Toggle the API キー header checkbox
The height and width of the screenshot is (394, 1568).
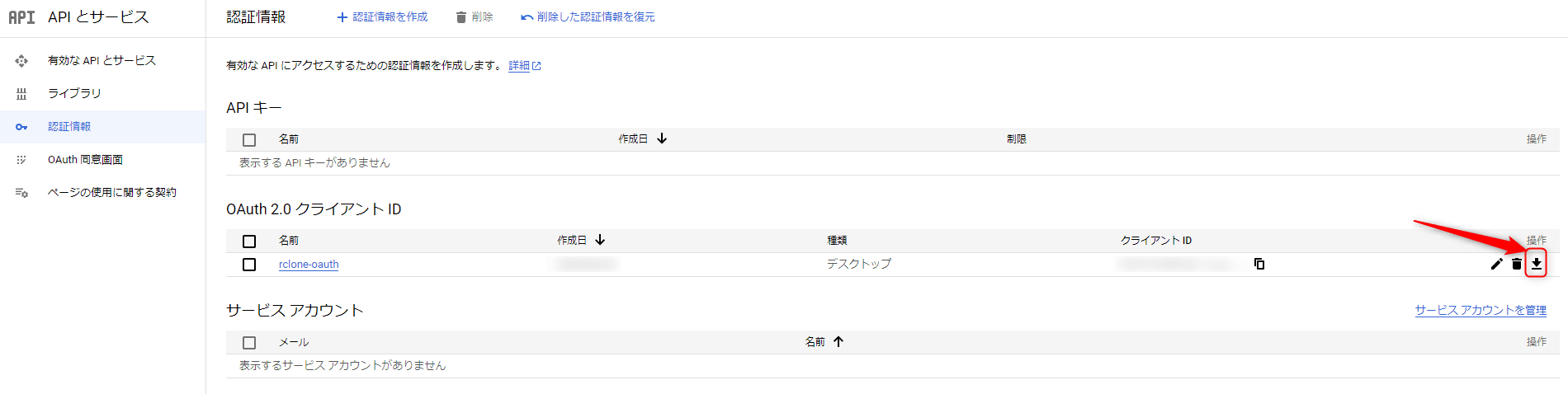(249, 140)
